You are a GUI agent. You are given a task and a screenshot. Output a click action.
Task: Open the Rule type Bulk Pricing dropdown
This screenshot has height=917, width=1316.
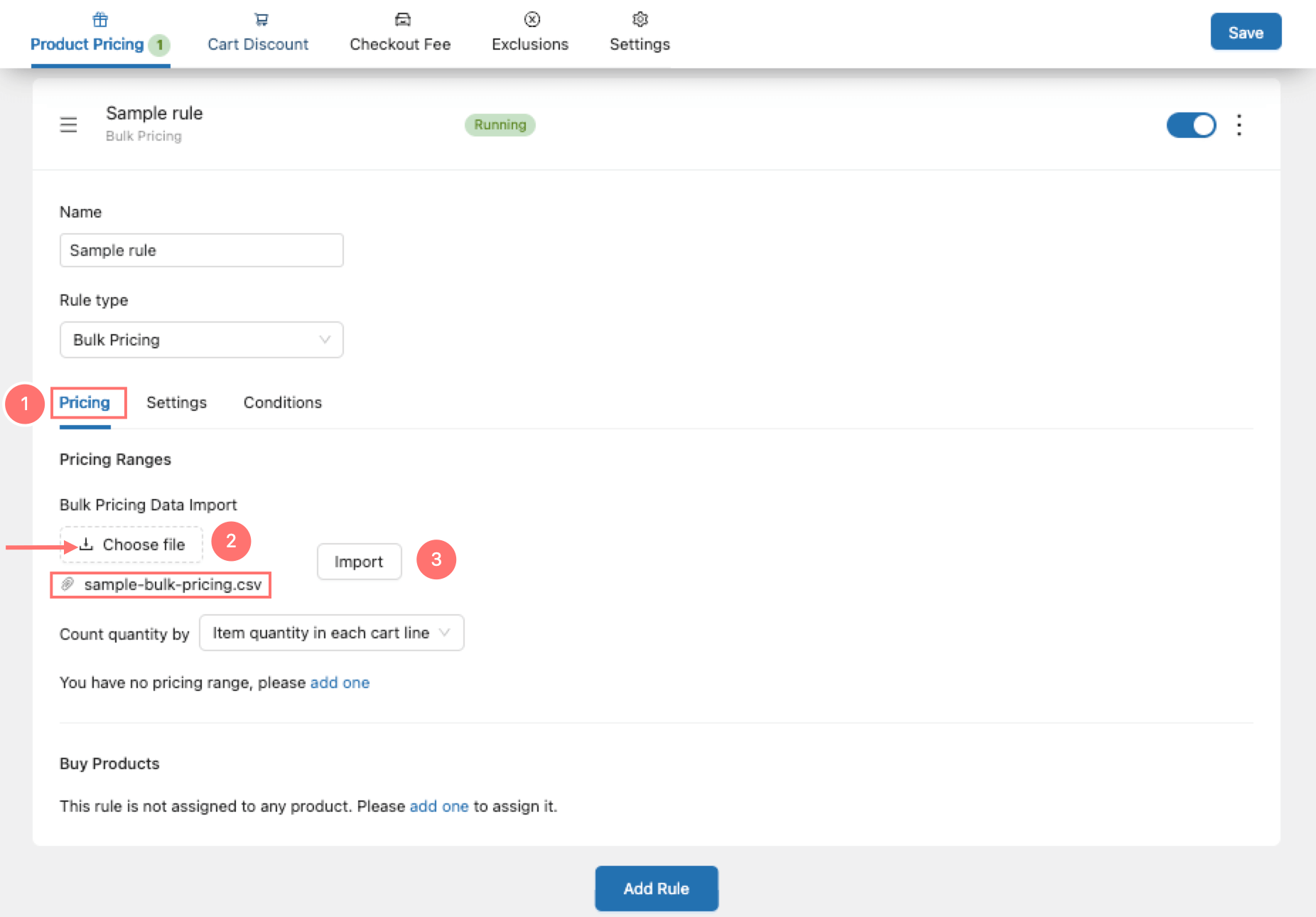click(x=201, y=340)
